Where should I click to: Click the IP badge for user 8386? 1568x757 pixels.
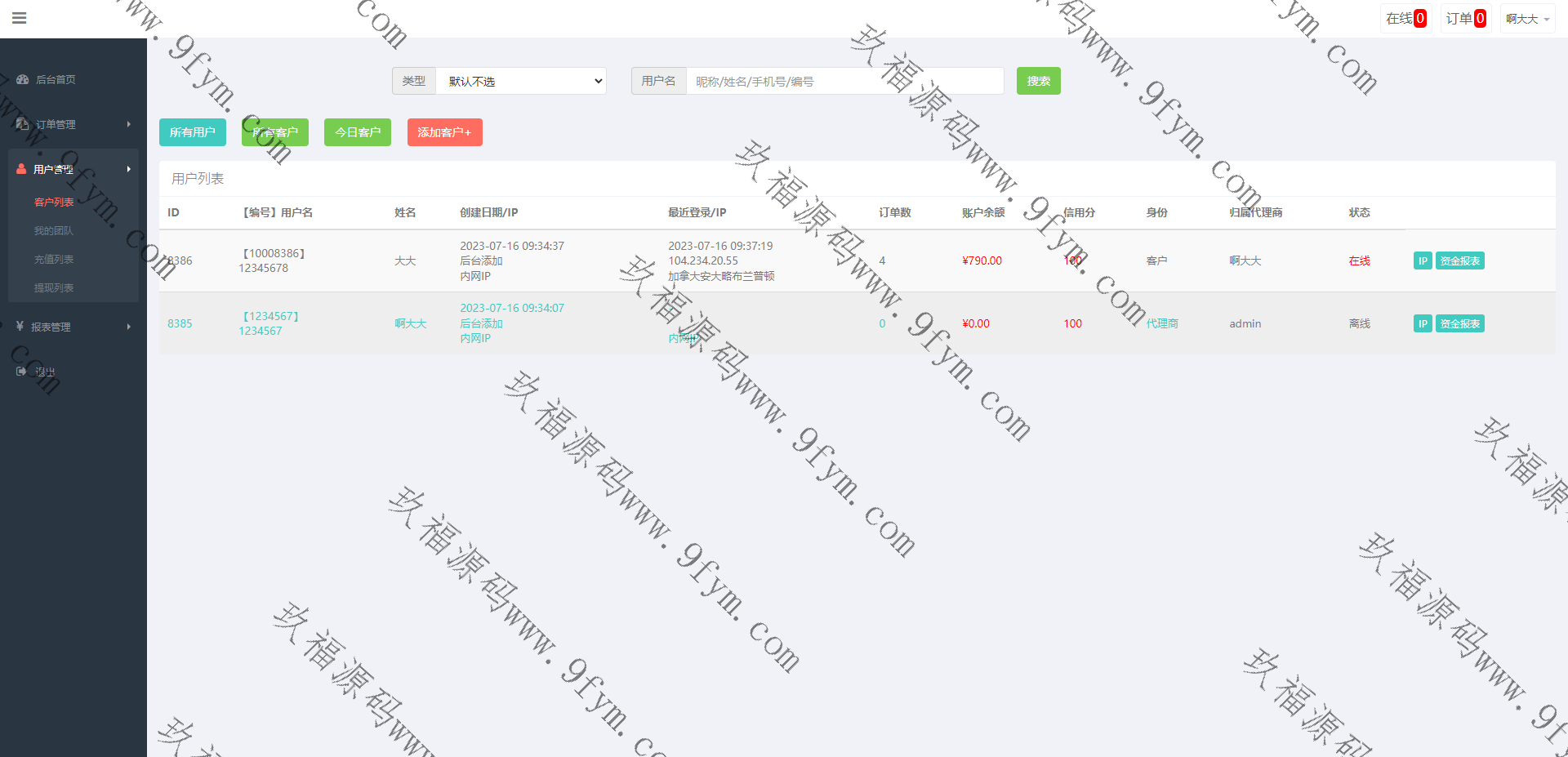[x=1422, y=260]
